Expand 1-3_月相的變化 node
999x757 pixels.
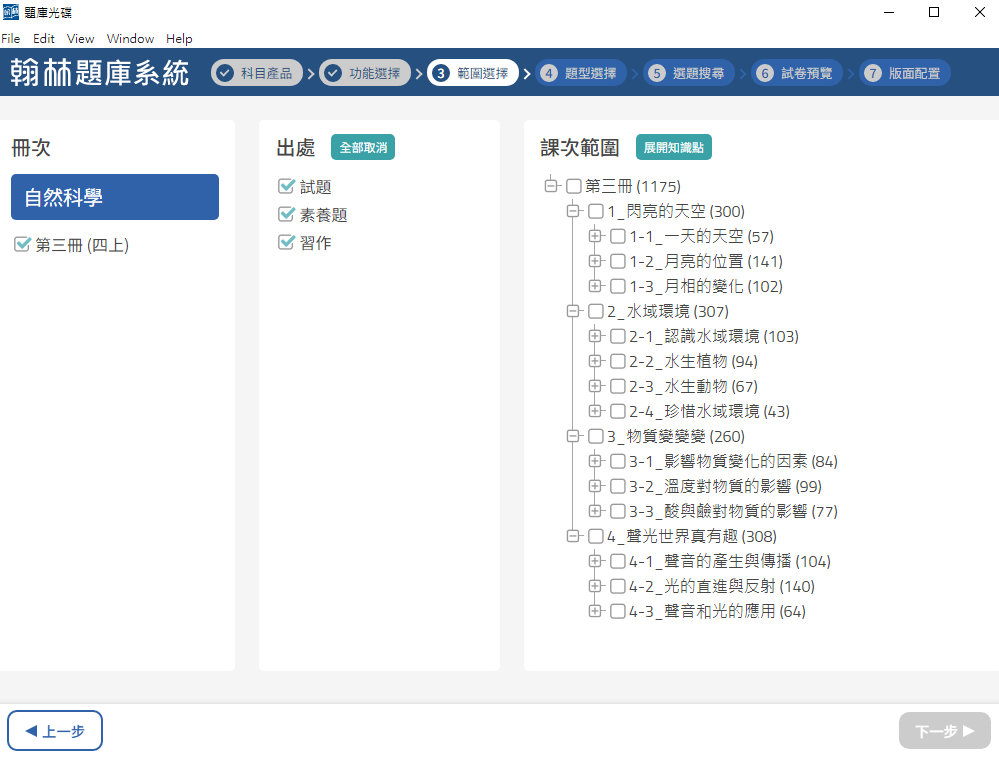click(x=594, y=285)
